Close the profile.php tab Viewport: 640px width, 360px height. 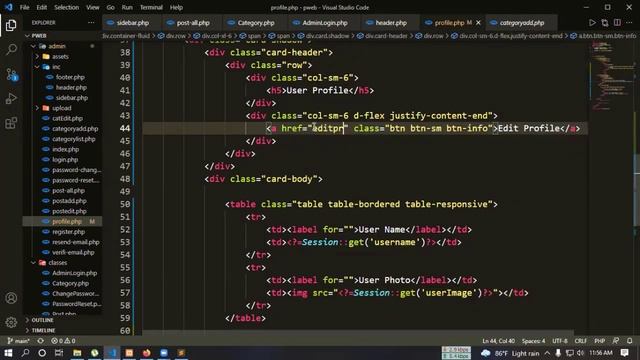pyautogui.click(x=478, y=23)
